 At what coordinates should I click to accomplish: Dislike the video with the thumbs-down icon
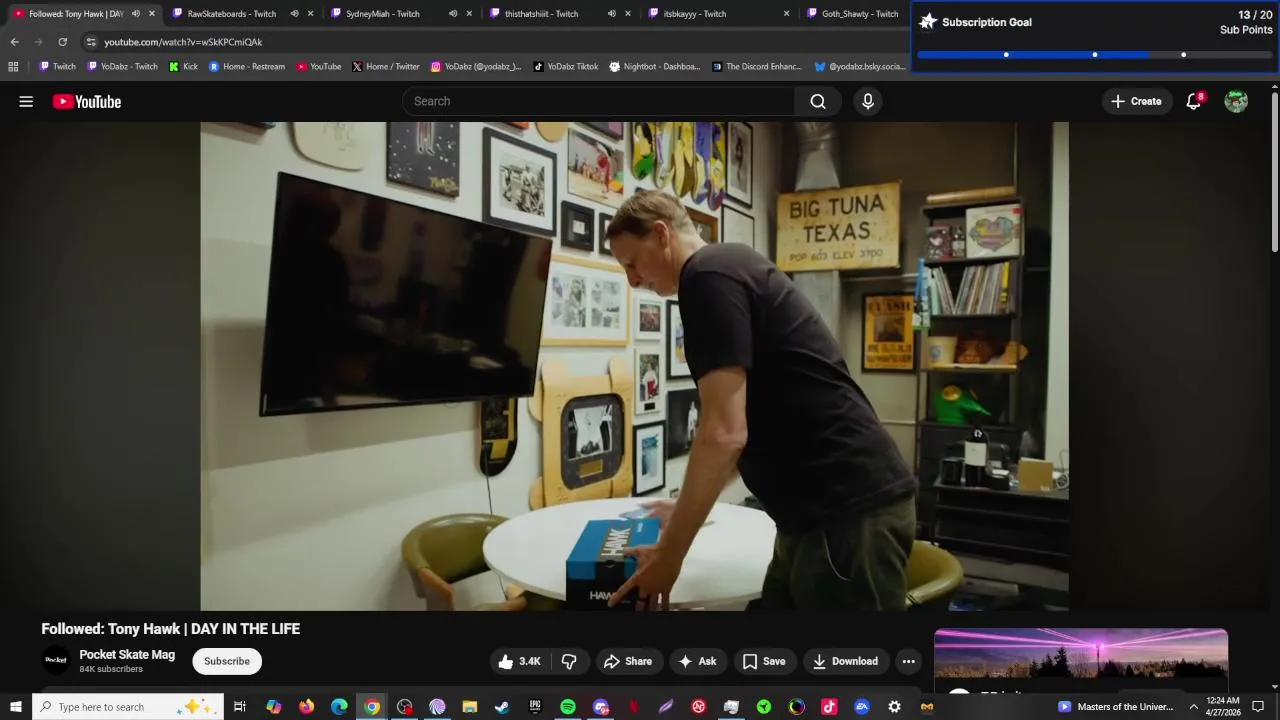(x=569, y=661)
